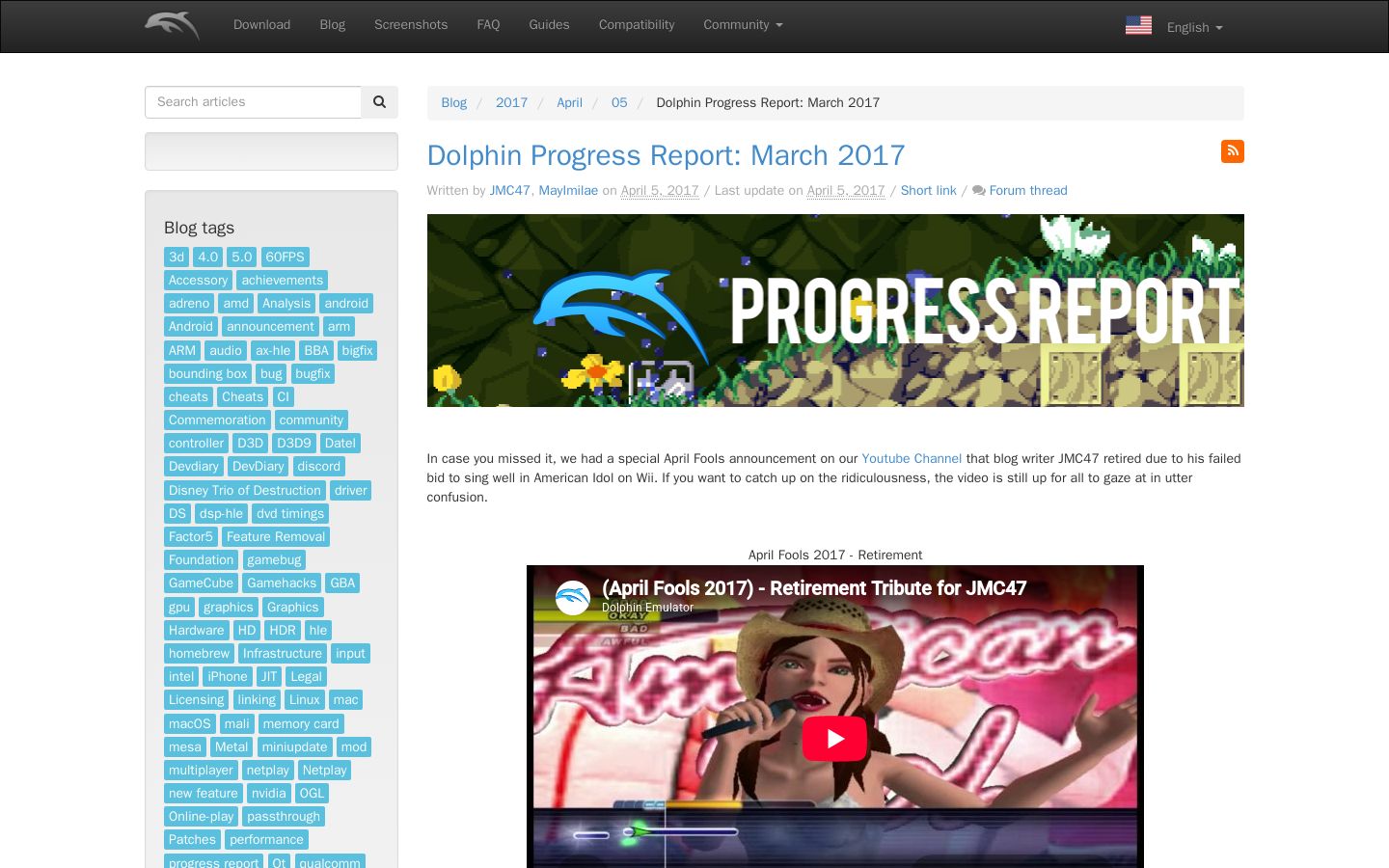Open the article title link
The image size is (1389, 868).
click(666, 155)
